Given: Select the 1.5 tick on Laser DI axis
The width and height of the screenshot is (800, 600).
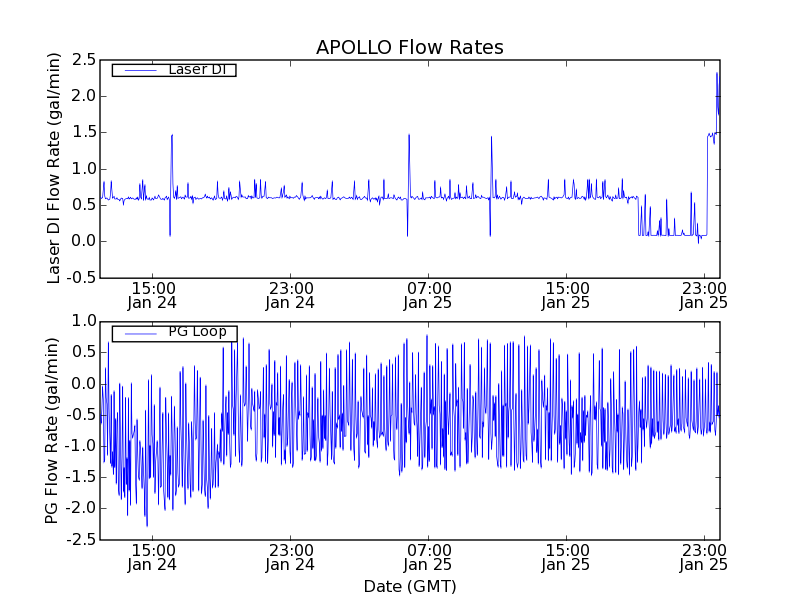Looking at the screenshot, I should 84,133.
